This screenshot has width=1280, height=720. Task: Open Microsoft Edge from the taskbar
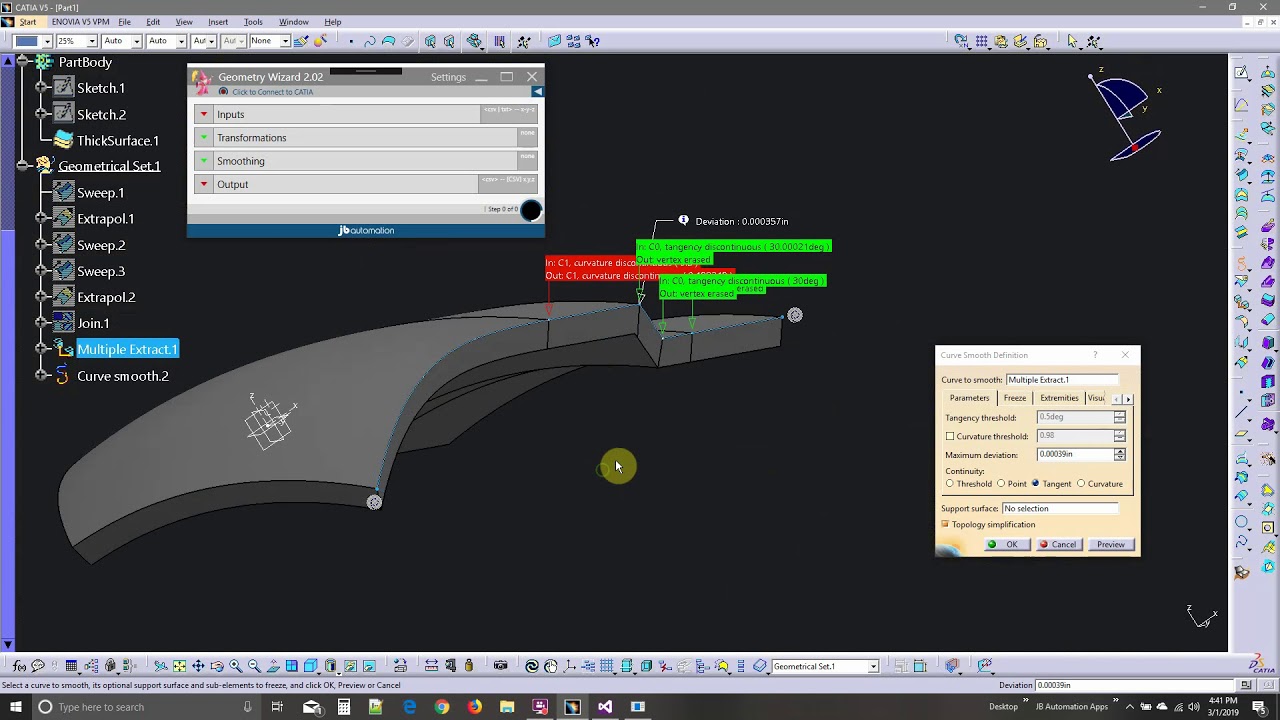(x=409, y=707)
